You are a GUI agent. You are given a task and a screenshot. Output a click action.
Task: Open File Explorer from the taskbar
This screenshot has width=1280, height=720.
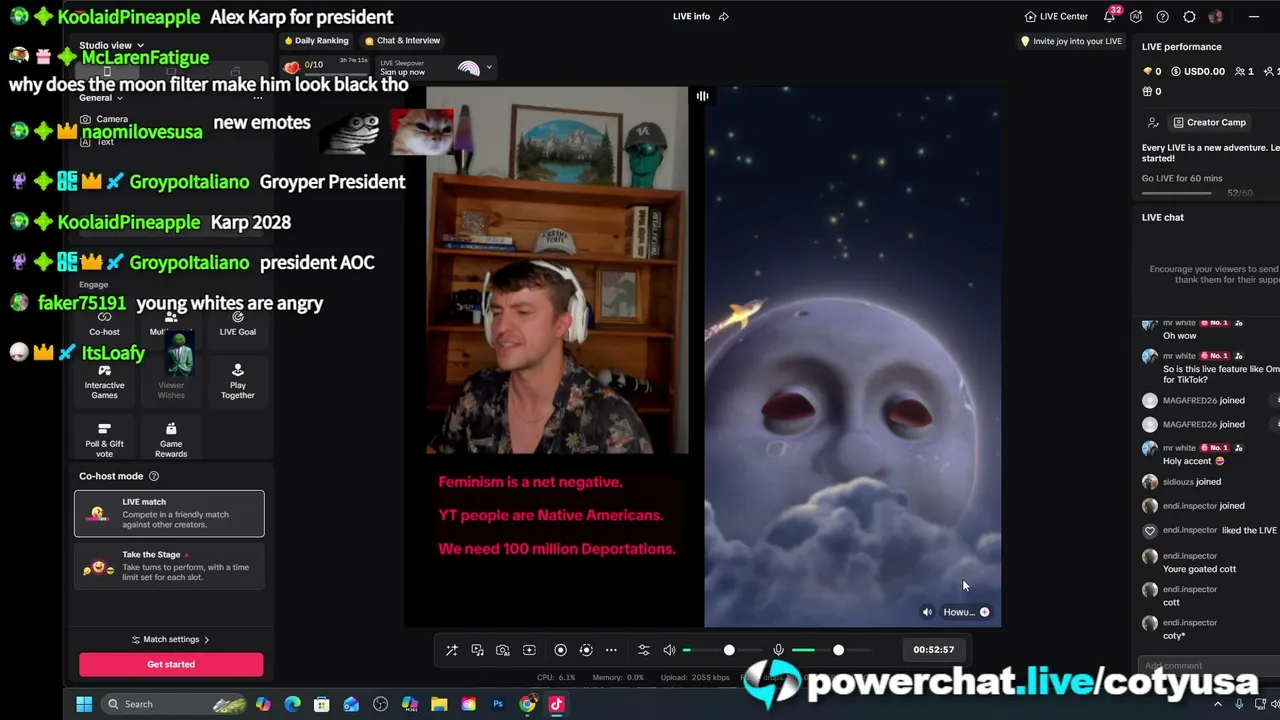pyautogui.click(x=439, y=704)
